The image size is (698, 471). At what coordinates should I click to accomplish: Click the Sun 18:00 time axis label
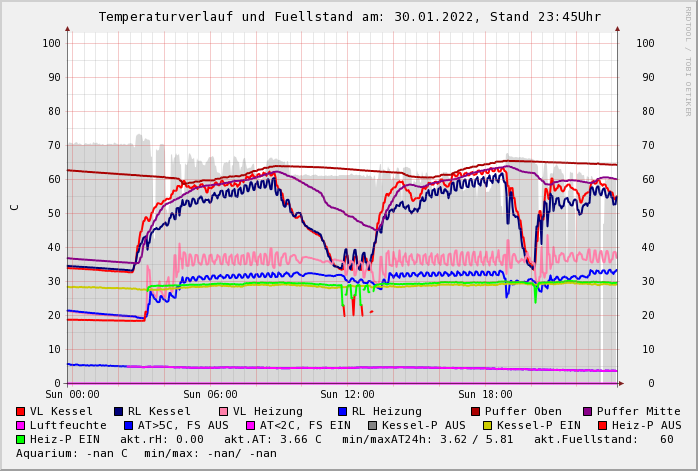click(x=485, y=395)
